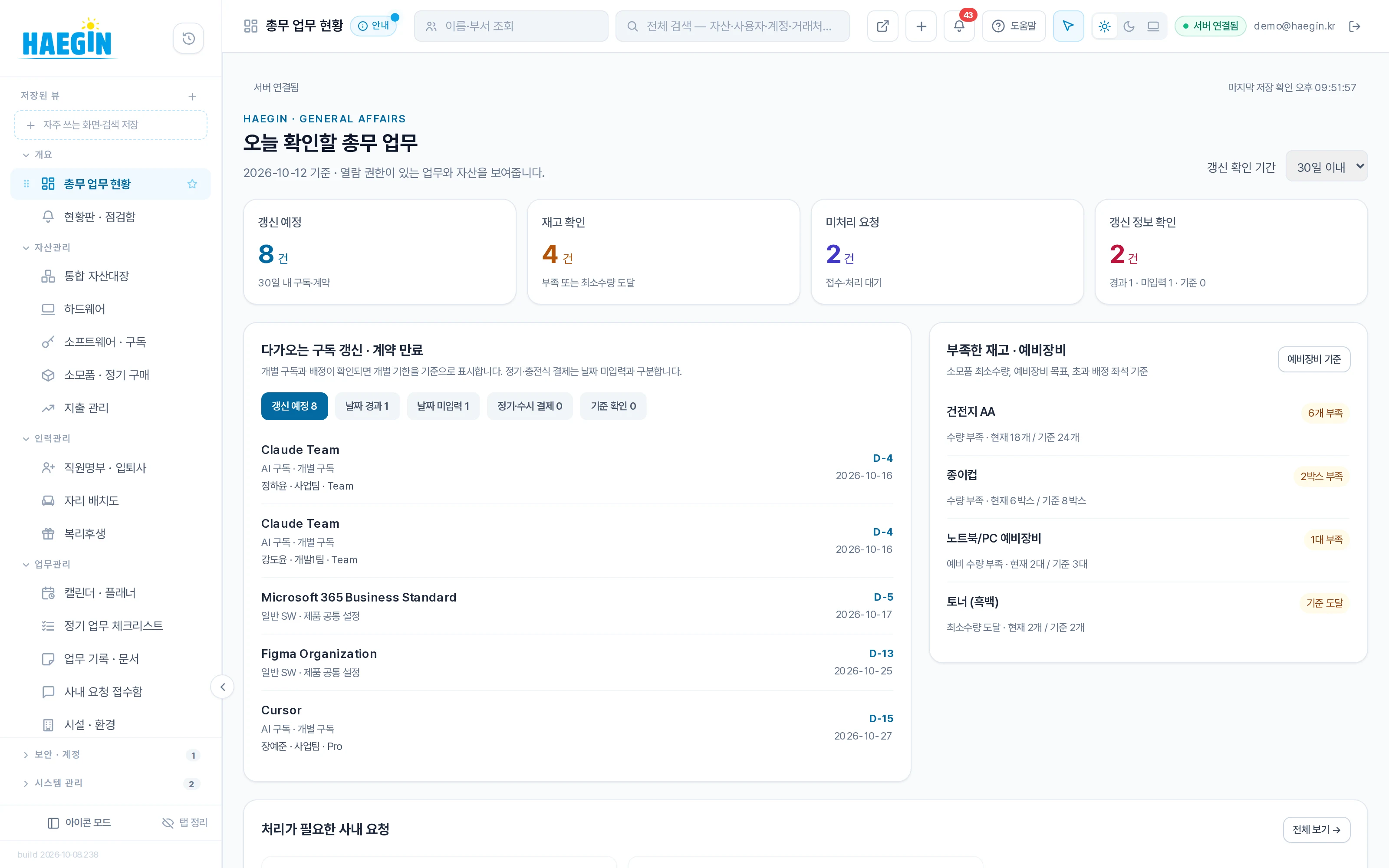Open 복리후생 in sidebar
Image resolution: width=1389 pixels, height=868 pixels.
pyautogui.click(x=111, y=534)
